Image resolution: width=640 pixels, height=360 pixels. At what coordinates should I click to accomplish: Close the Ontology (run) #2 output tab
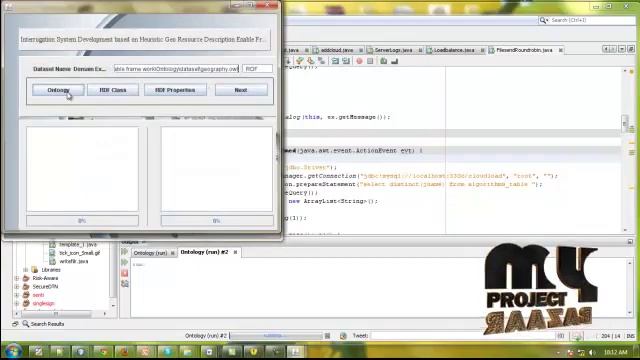tap(236, 252)
